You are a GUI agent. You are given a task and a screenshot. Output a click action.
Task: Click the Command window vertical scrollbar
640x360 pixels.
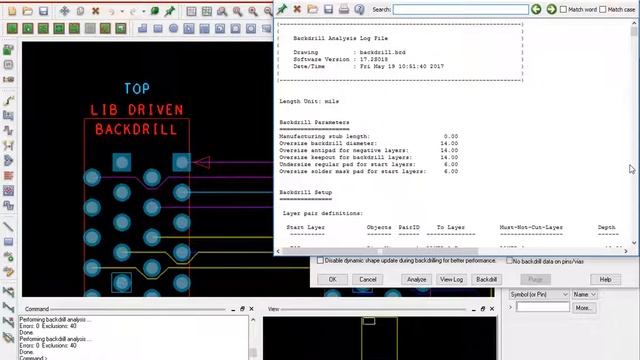tap(253, 338)
